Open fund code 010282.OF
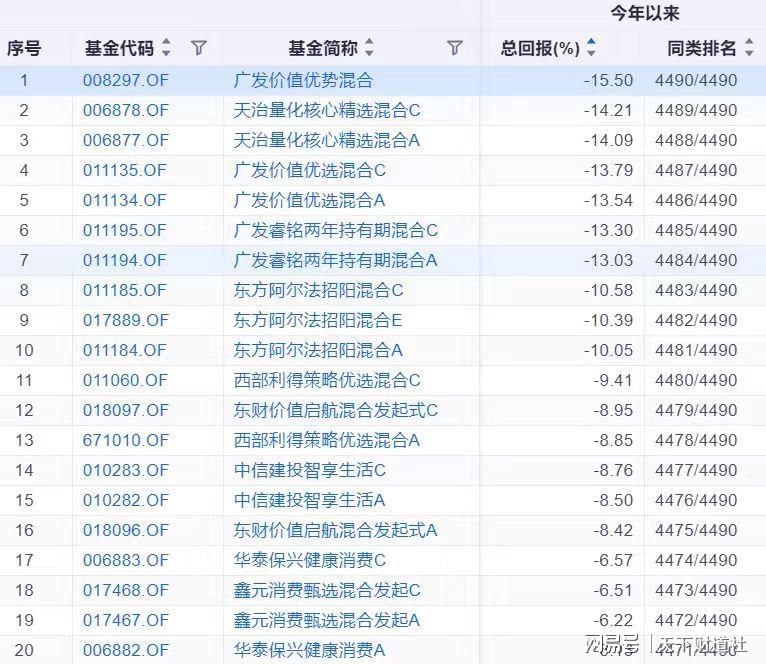 pyautogui.click(x=126, y=500)
